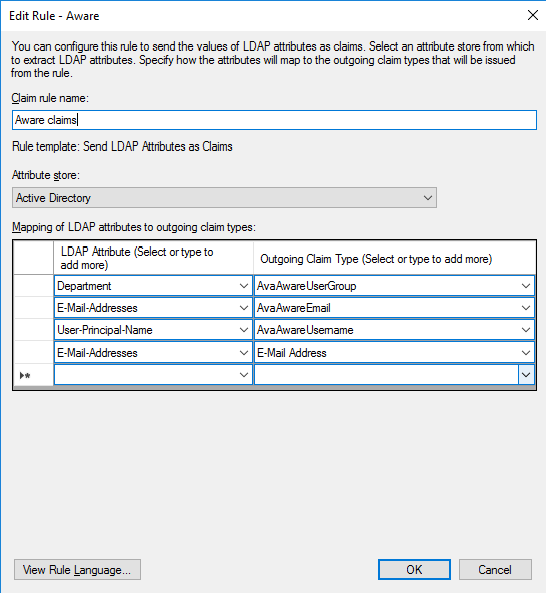This screenshot has height=593, width=546.
Task: Expand the Department LDAP attribute dropdown arrow
Action: click(244, 286)
